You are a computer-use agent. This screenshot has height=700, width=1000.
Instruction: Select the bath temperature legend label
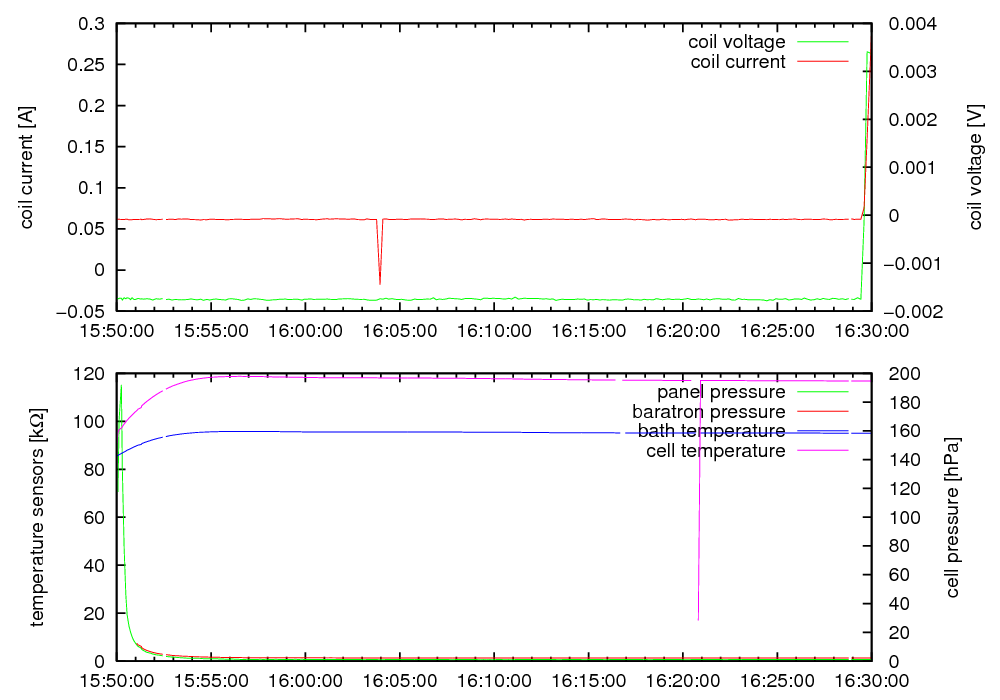click(711, 431)
